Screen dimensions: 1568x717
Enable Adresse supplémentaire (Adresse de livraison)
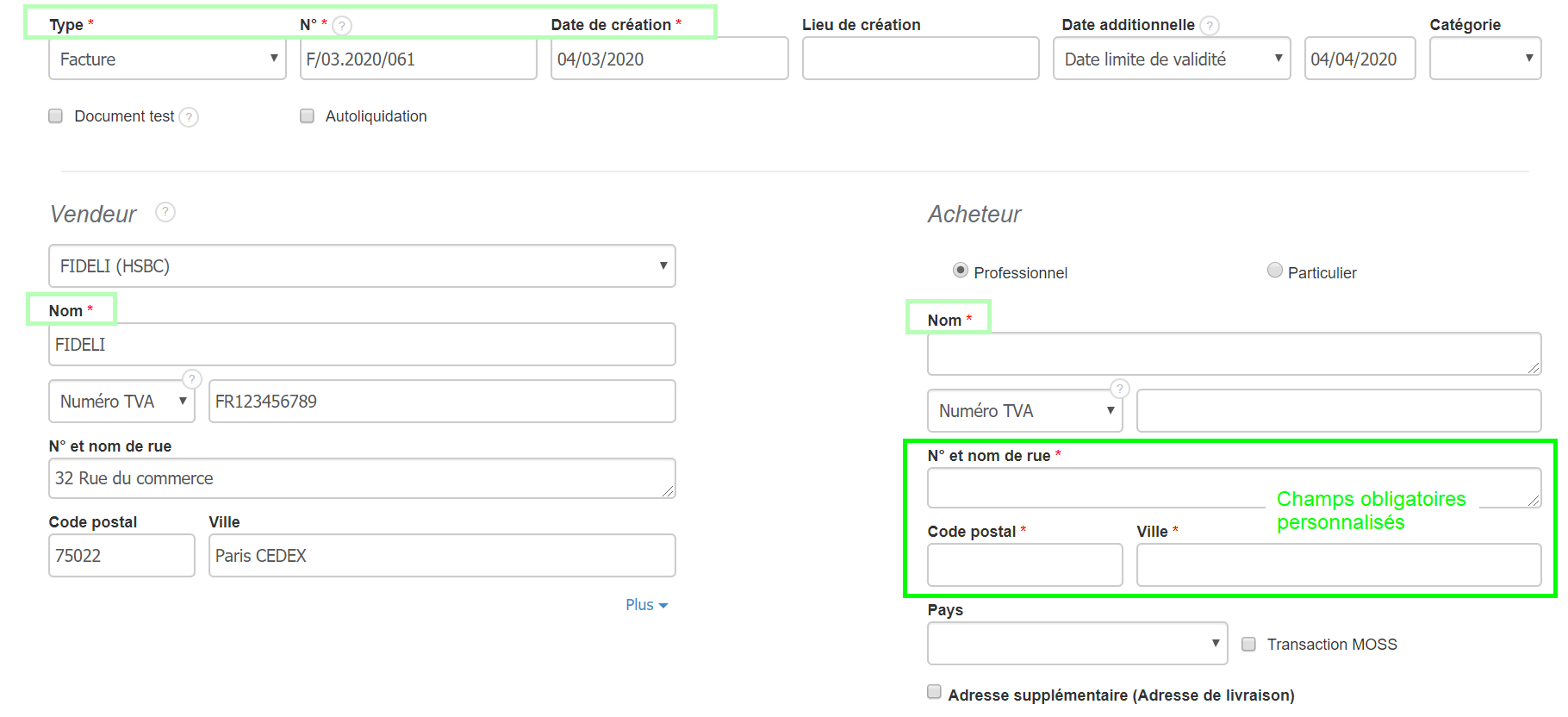[x=934, y=692]
